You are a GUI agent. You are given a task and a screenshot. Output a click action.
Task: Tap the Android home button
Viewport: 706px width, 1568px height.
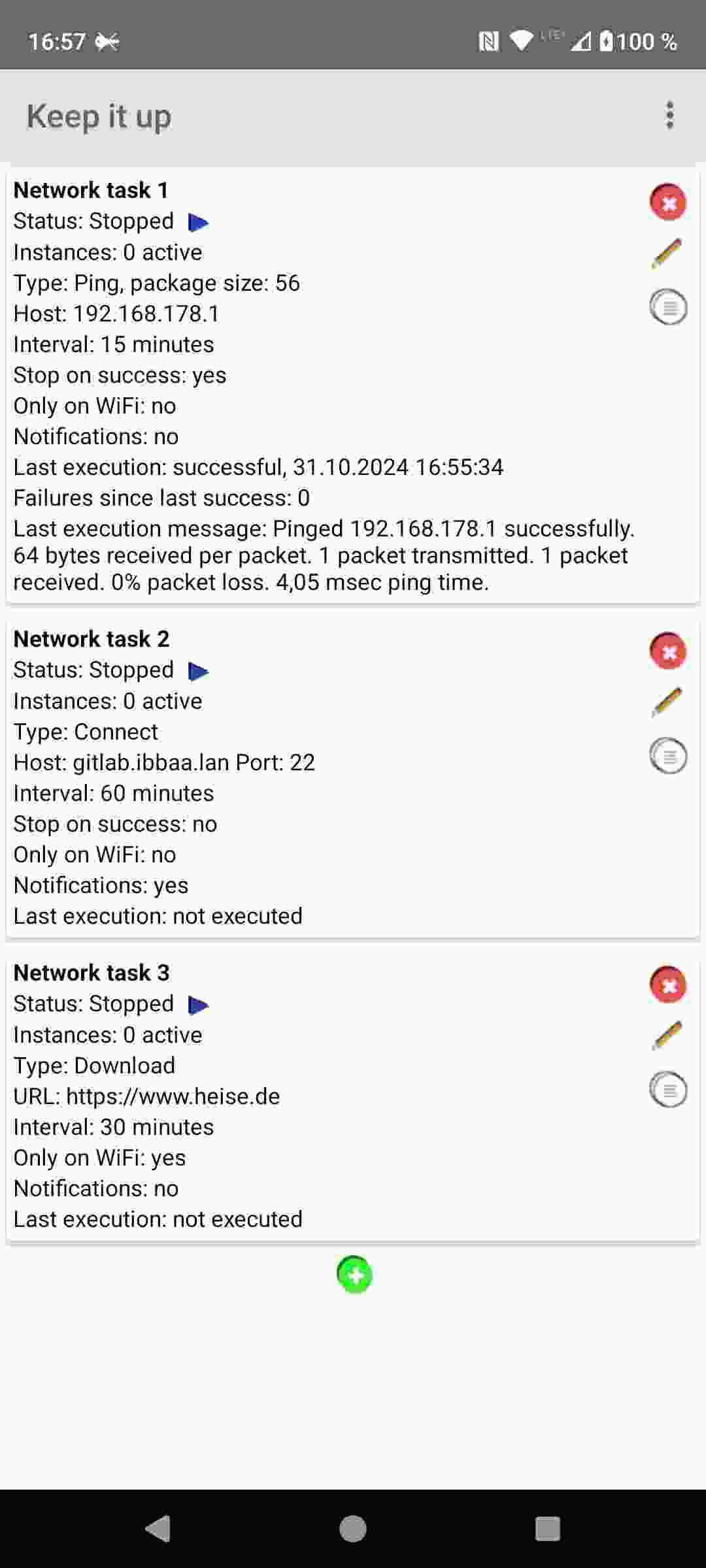(353, 1529)
